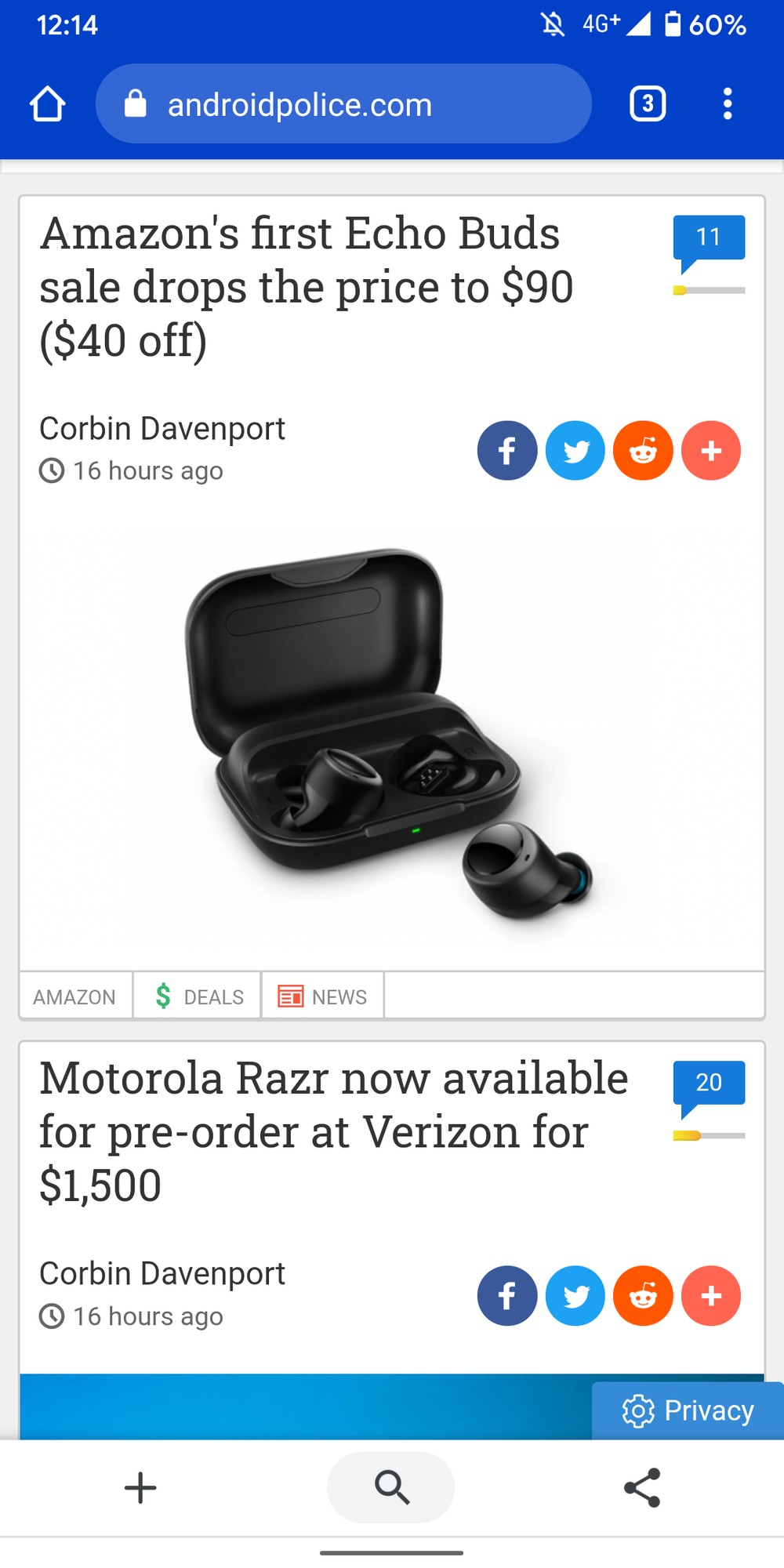Screen dimensions: 784x1568
Task: Share the Echo Buds article on Twitter
Action: click(575, 451)
